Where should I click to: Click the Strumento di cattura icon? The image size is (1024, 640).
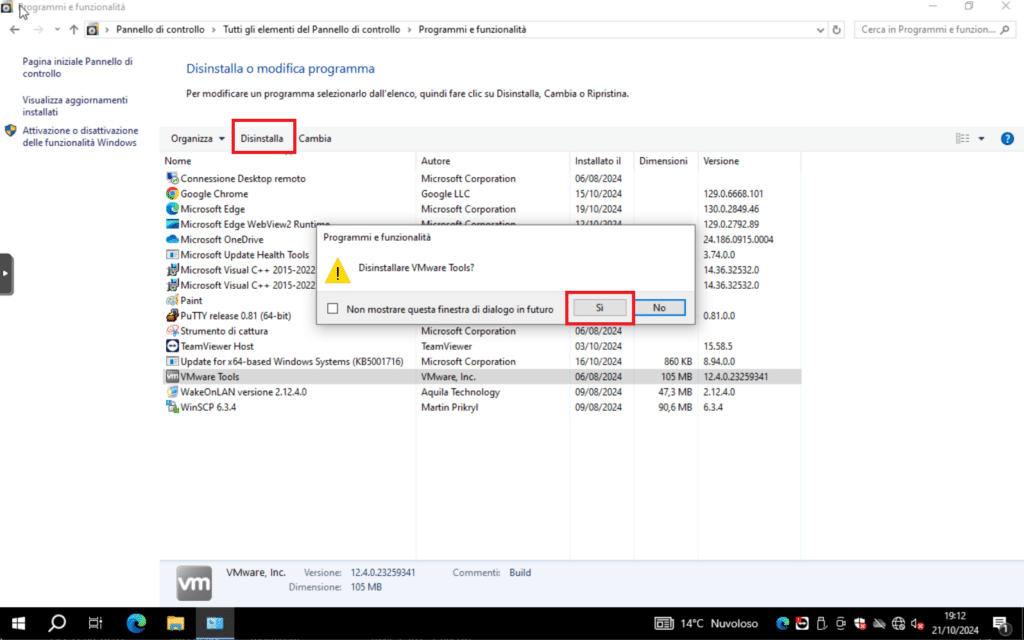[x=172, y=331]
